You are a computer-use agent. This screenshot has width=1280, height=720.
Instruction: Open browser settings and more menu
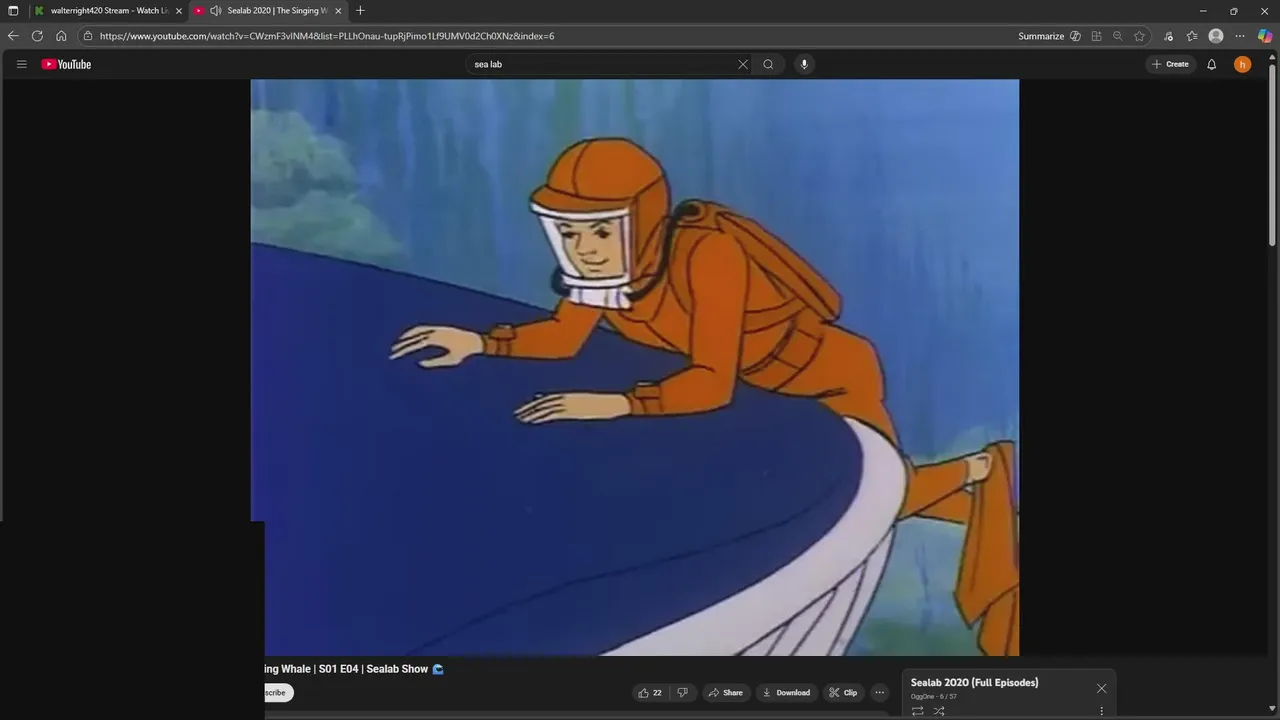1240,36
